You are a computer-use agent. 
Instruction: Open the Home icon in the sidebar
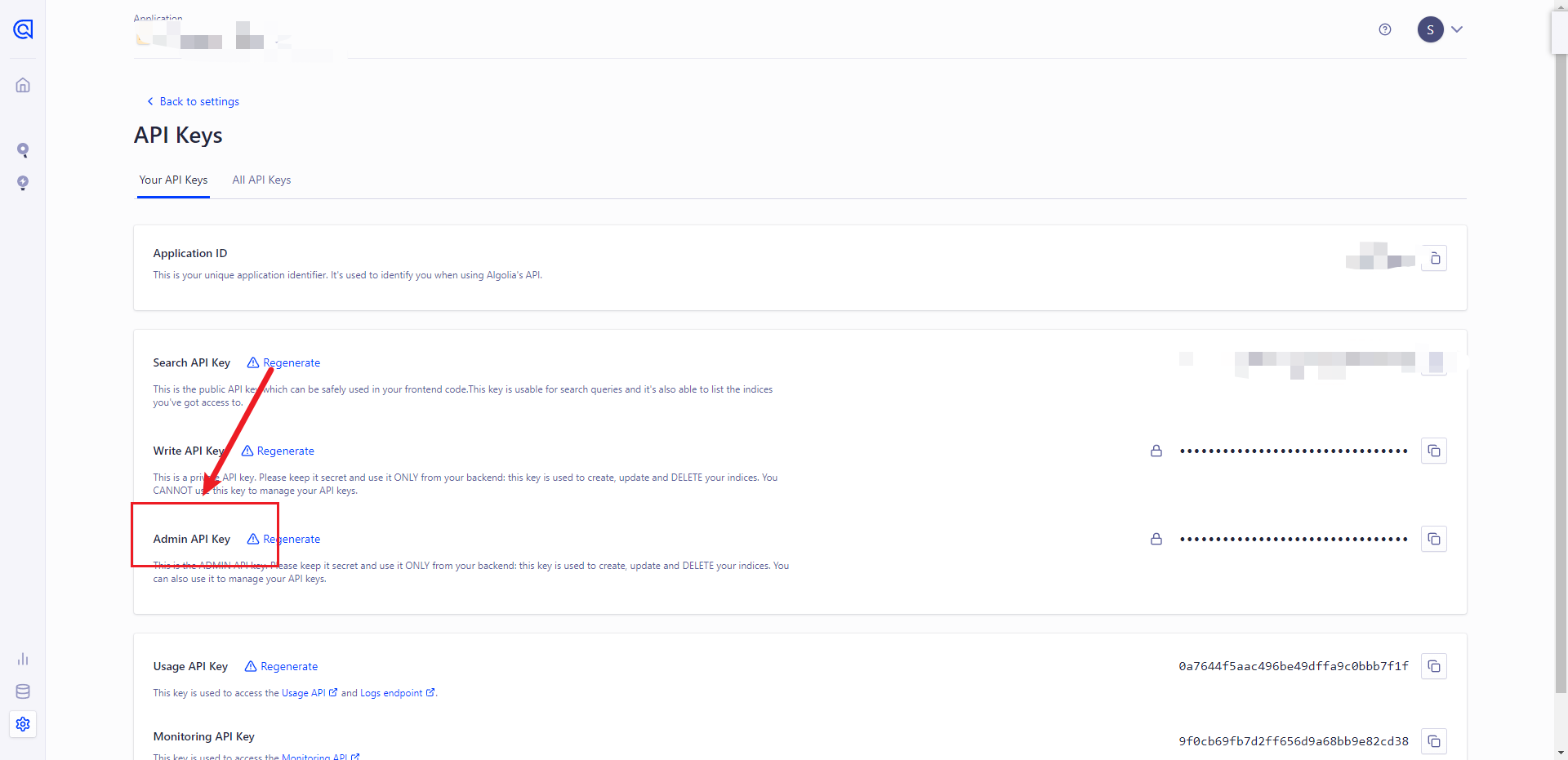coord(23,86)
